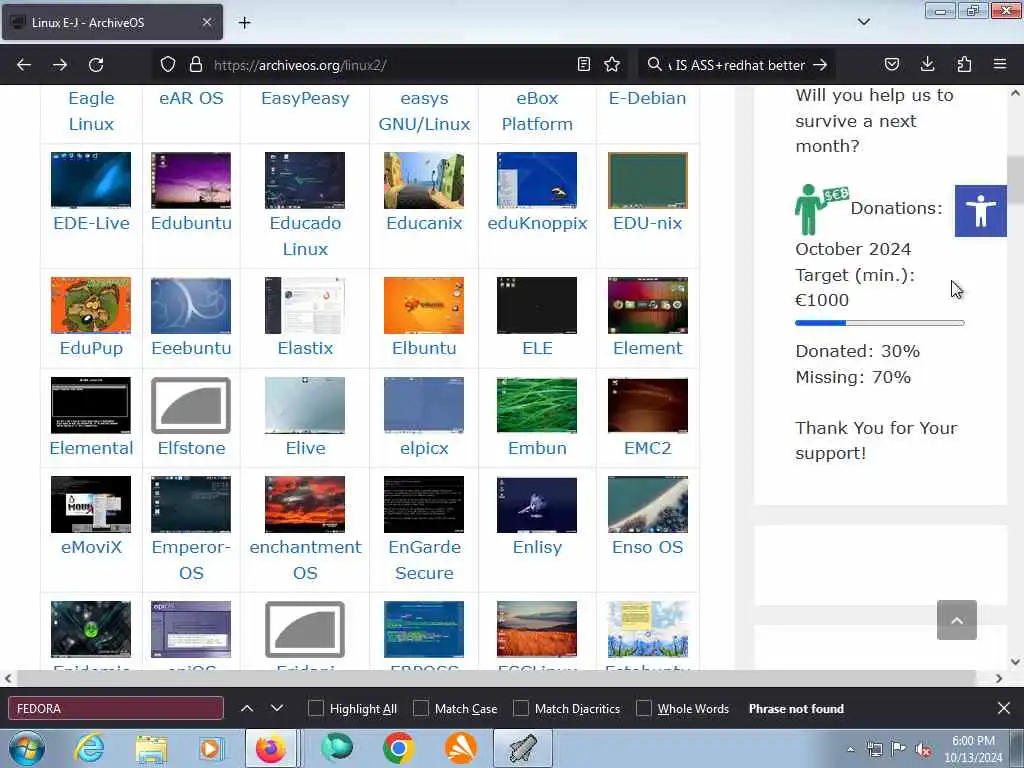Screen dimensions: 1024x768
Task: Click the donations green figure icon
Action: click(821, 209)
